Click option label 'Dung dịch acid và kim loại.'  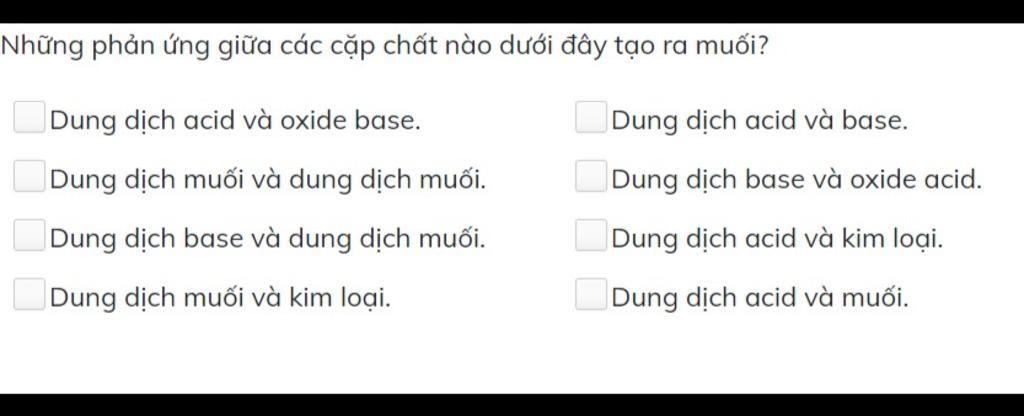point(778,239)
